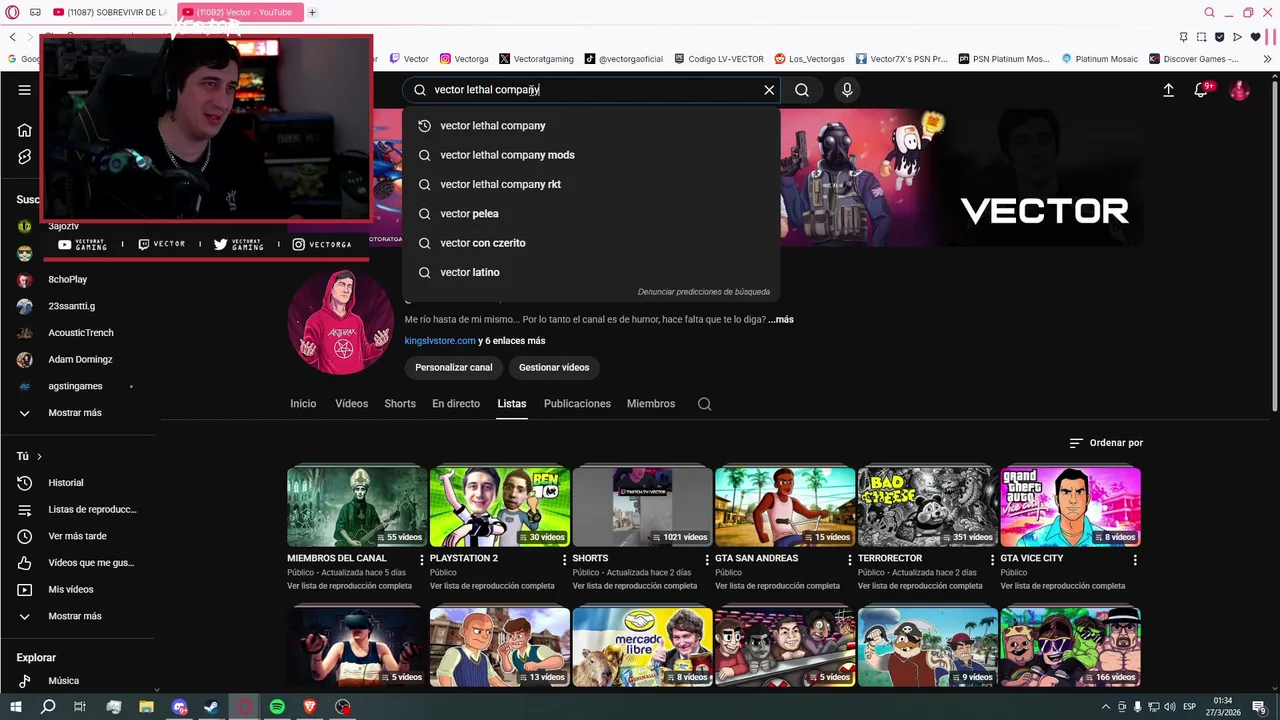Screen dimensions: 1280x720
Task: Open Platinum Mosaic bookmark
Action: [1099, 59]
